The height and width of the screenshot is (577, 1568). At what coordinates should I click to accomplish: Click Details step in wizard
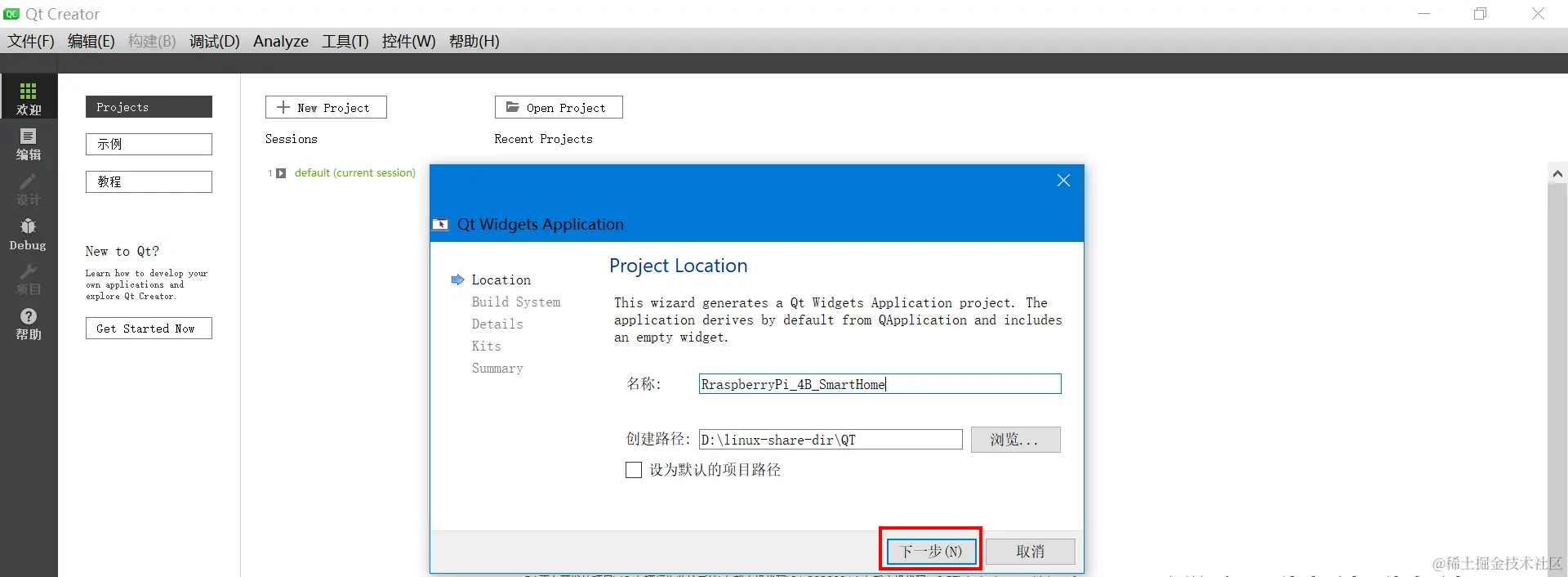[x=497, y=324]
